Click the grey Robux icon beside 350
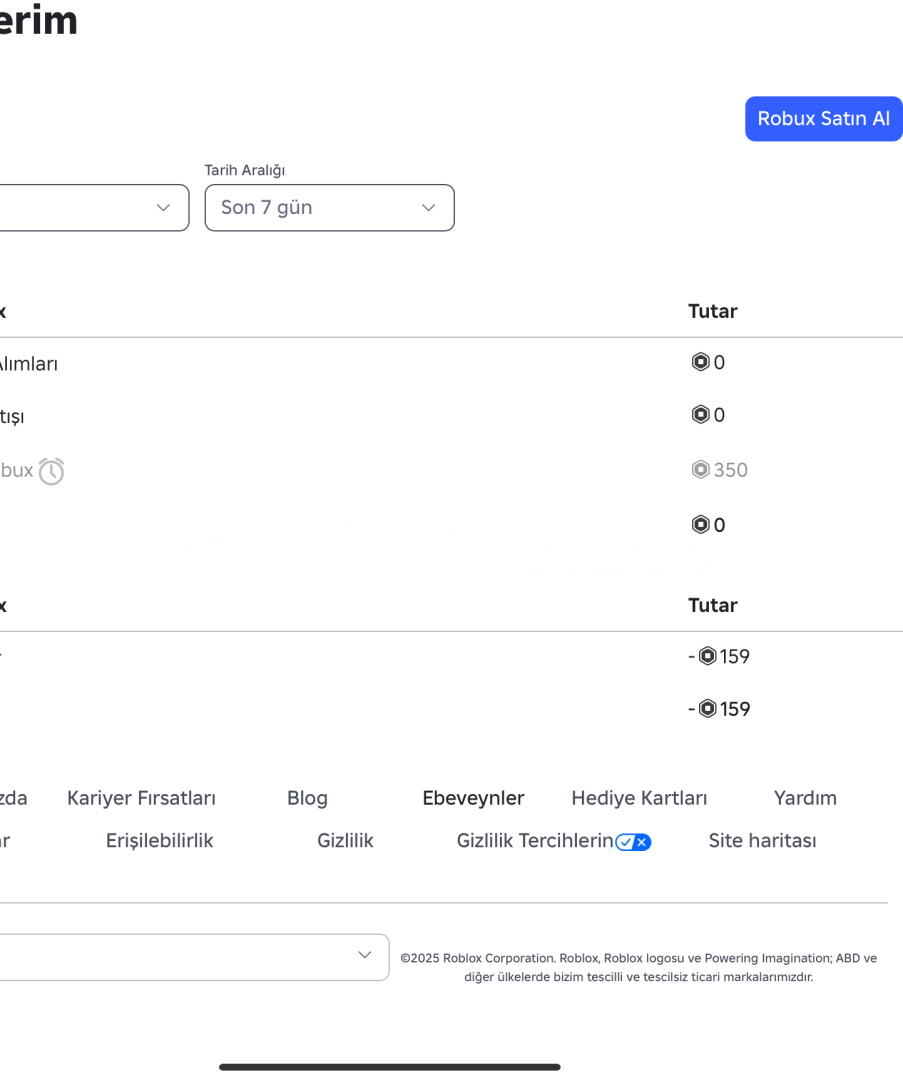The width and height of the screenshot is (903, 1080). 700,470
